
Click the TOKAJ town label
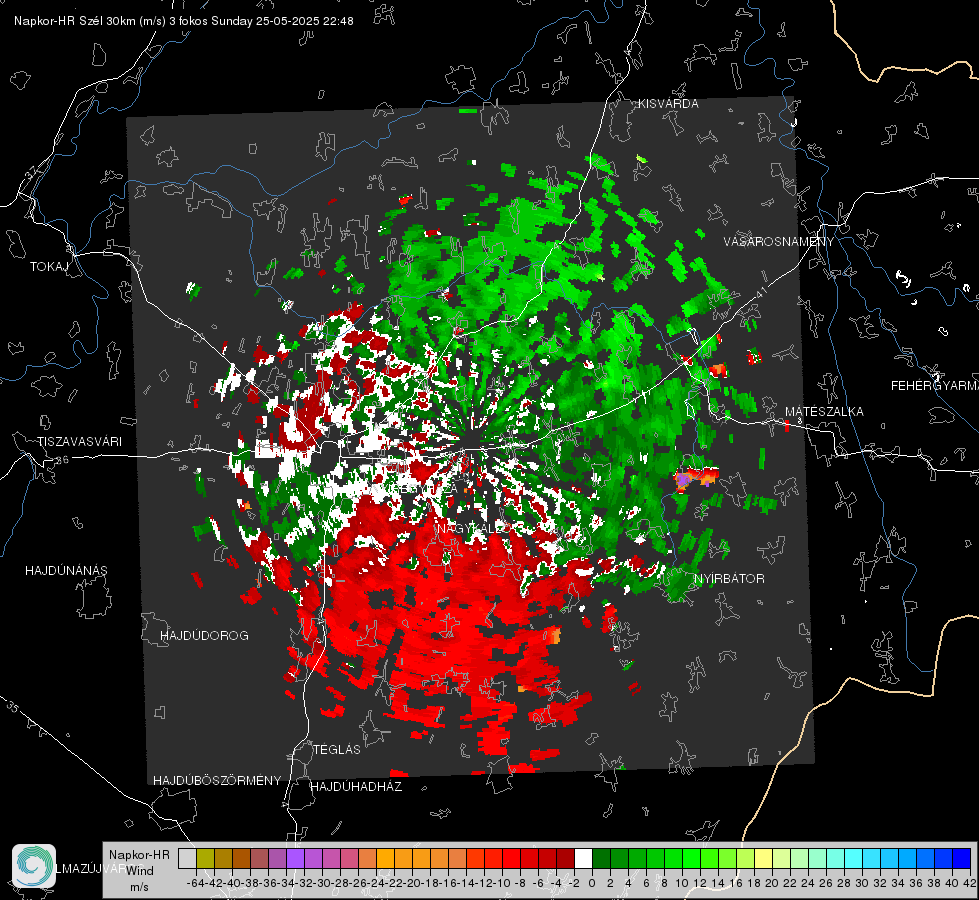coord(49,267)
